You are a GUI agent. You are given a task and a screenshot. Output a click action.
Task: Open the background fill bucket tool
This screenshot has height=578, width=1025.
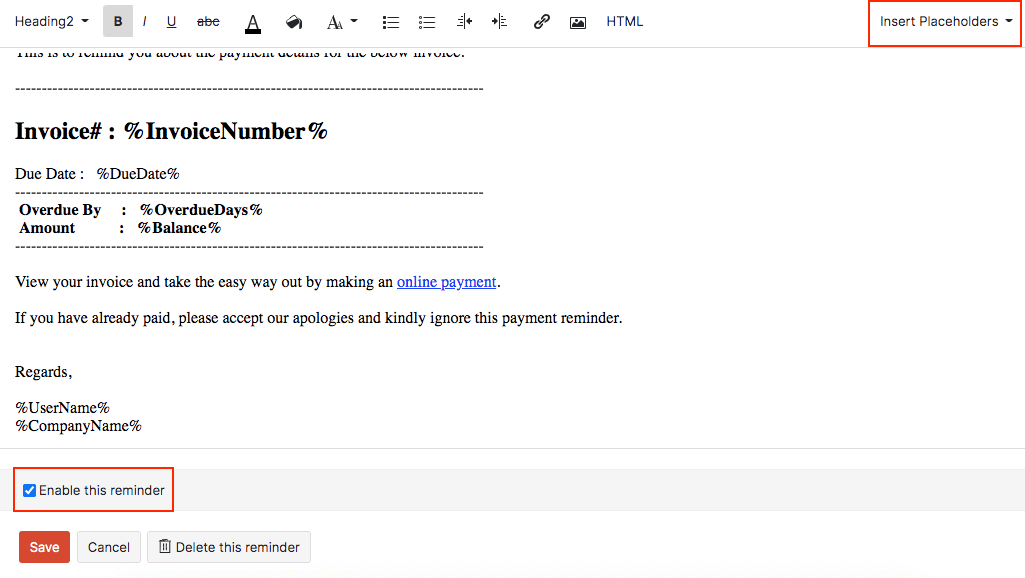pyautogui.click(x=294, y=22)
